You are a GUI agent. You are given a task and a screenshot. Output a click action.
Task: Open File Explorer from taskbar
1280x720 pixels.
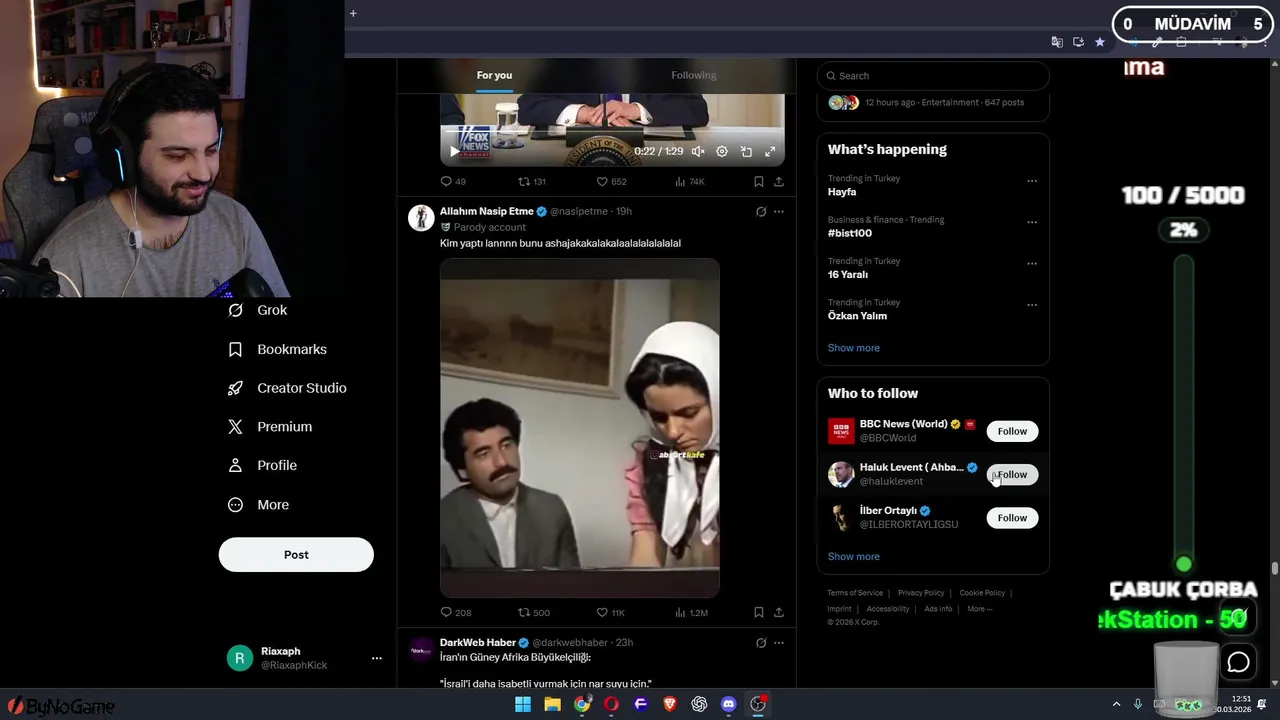pos(552,704)
